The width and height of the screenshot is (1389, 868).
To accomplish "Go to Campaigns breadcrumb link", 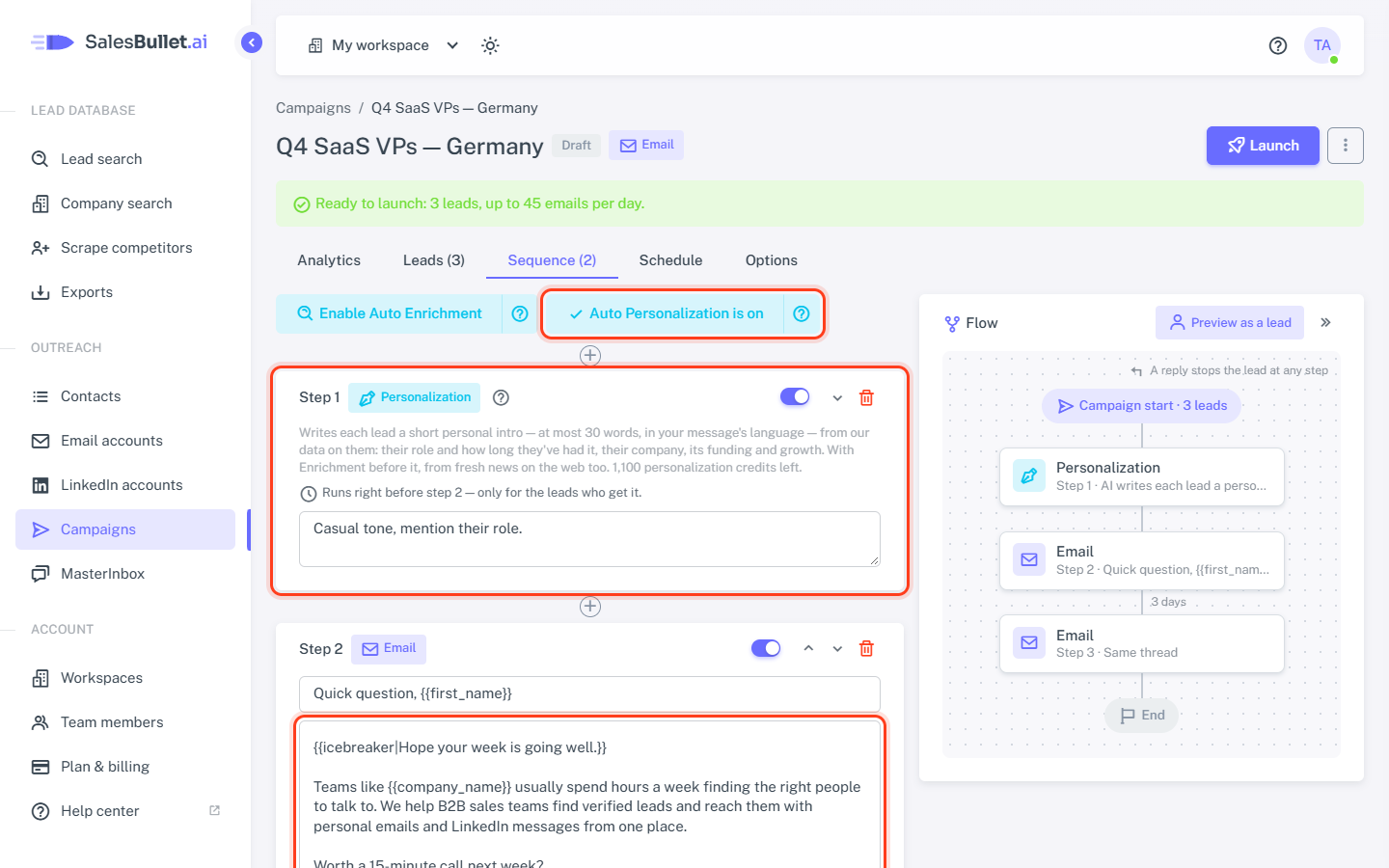I will [313, 108].
